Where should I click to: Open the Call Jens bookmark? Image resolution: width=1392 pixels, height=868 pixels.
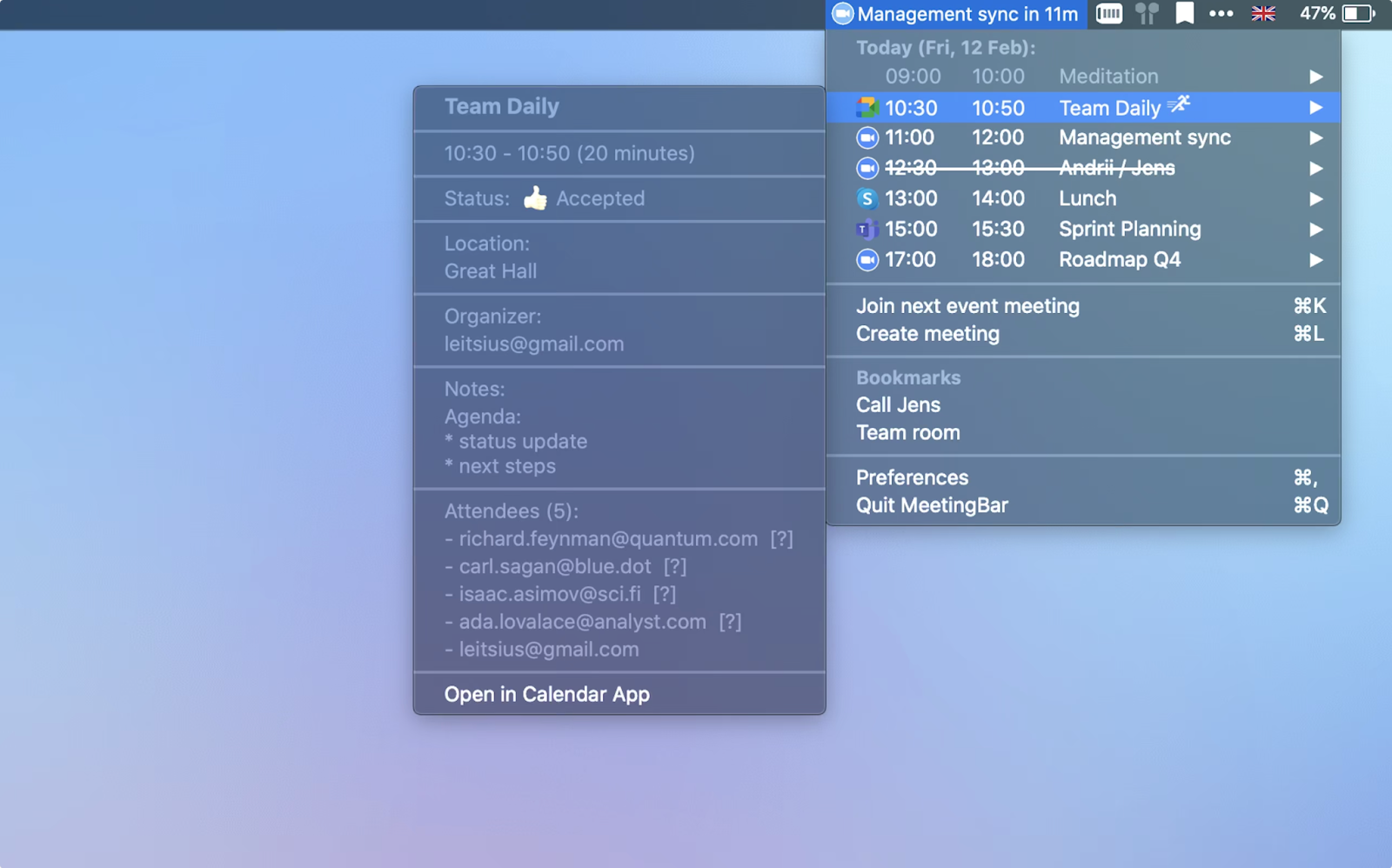coord(1083,405)
